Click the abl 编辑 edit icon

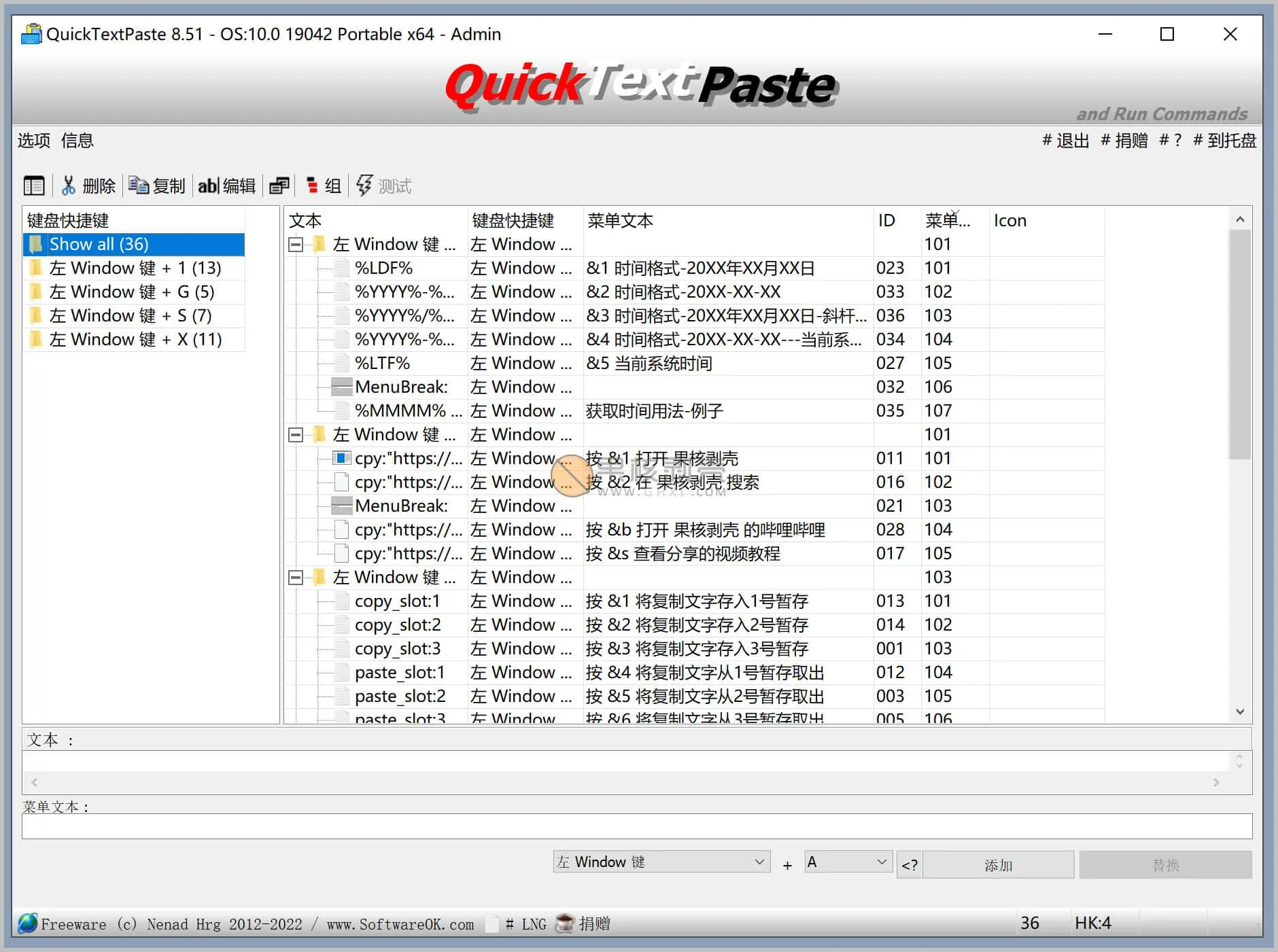tap(208, 185)
